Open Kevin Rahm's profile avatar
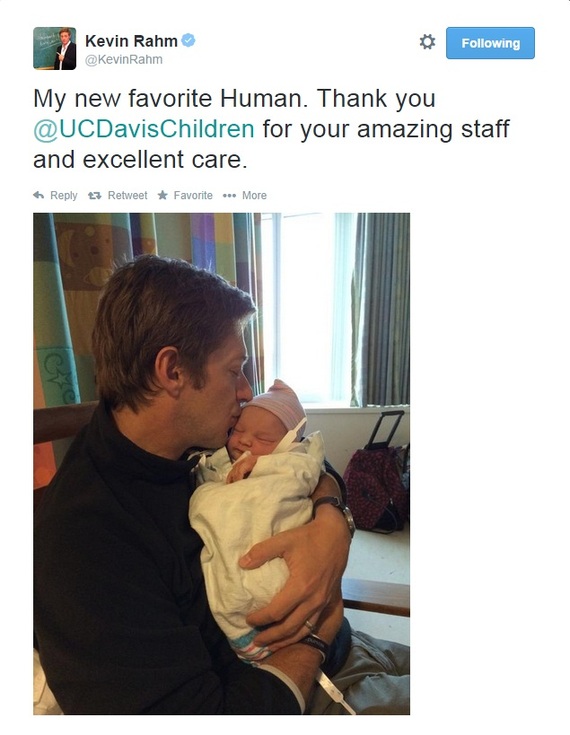The image size is (570, 735). pos(54,48)
